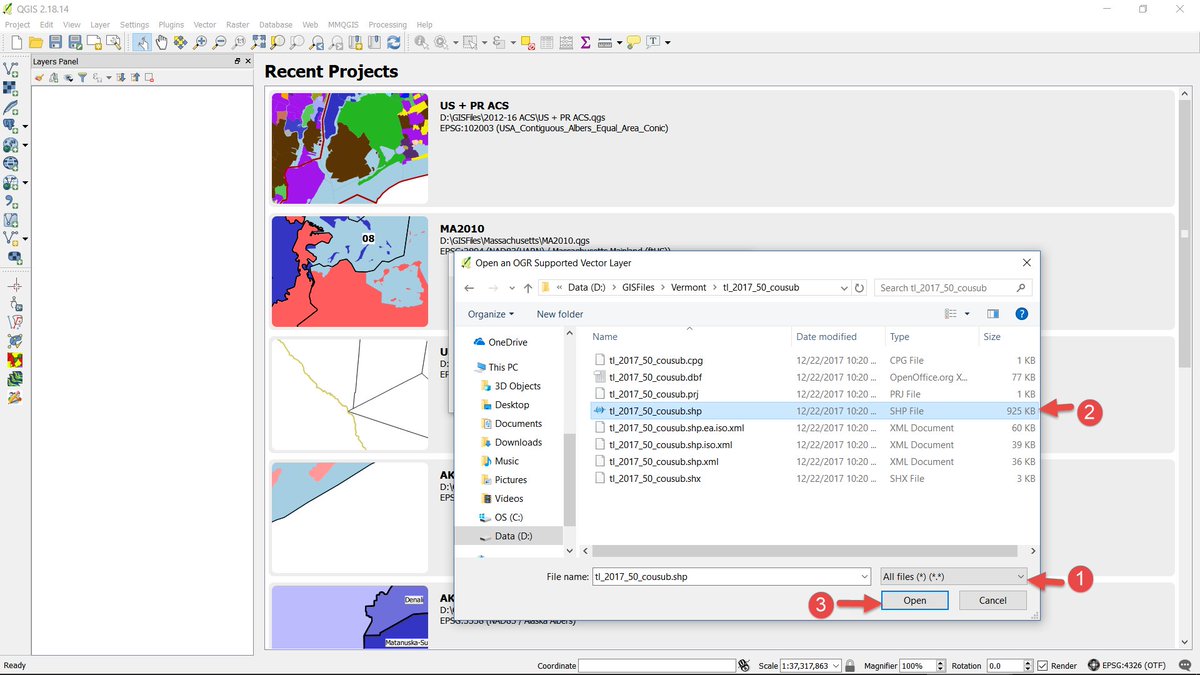The image size is (1200, 675).
Task: Click Add Delimited Text Layer comma icon
Action: point(11,202)
